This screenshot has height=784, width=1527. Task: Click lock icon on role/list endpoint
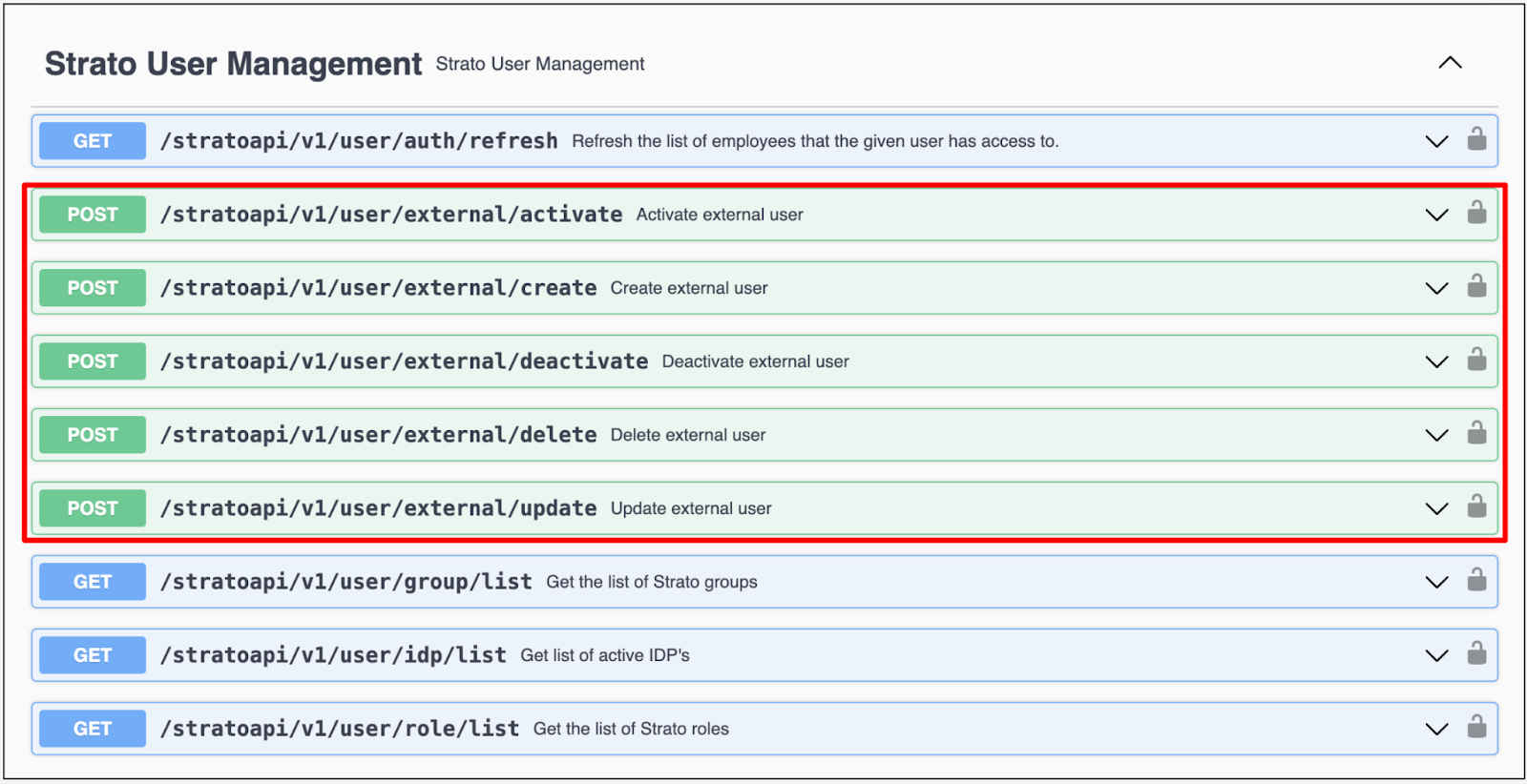pyautogui.click(x=1476, y=728)
